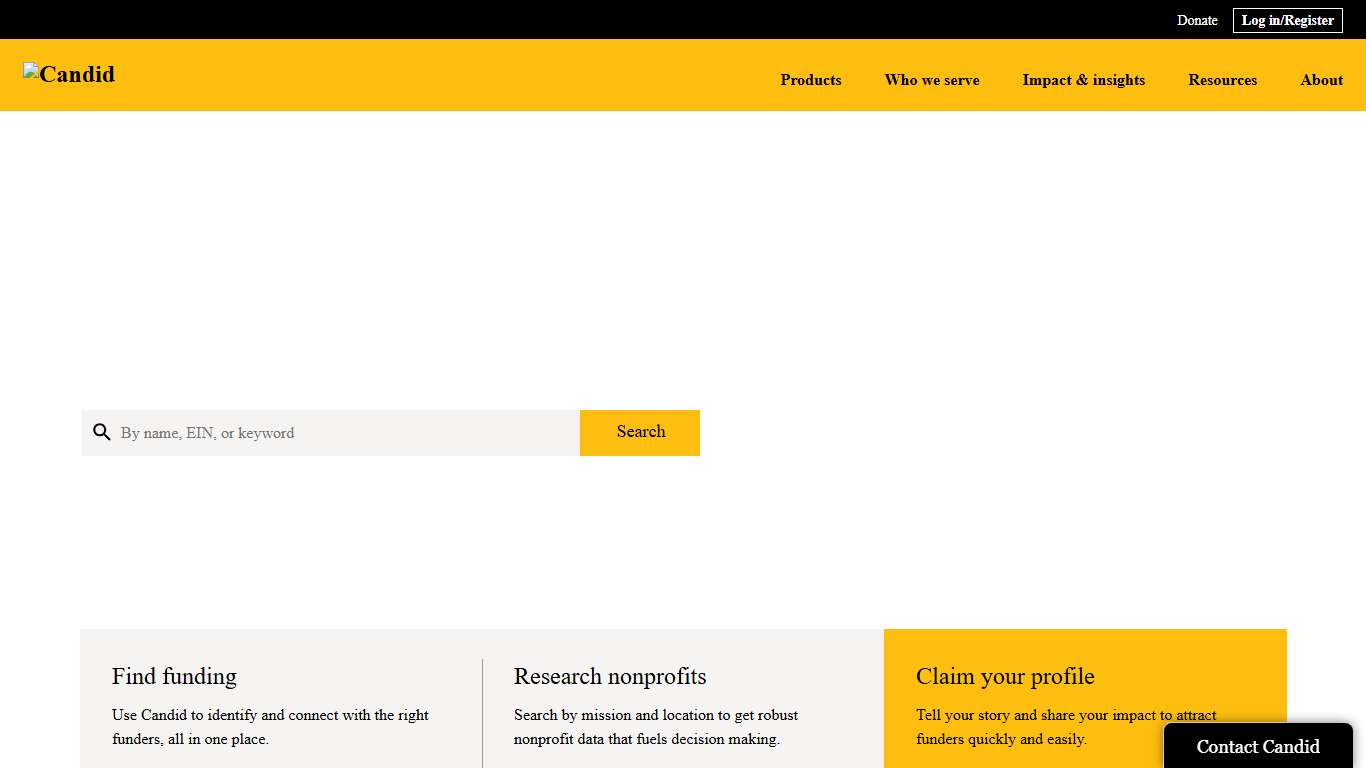Open the Who we serve menu
This screenshot has width=1366, height=768.
pos(931,80)
